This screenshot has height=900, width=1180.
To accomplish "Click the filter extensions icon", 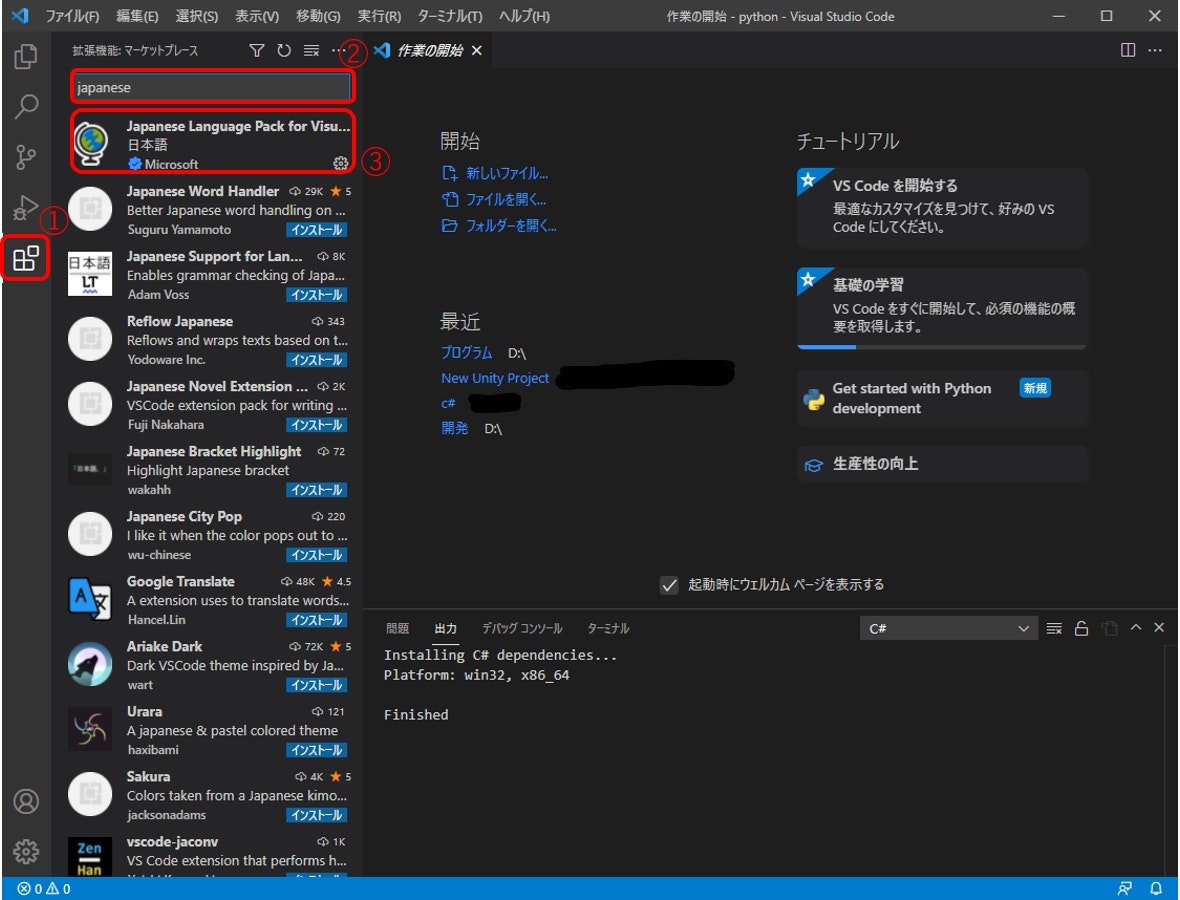I will point(257,50).
